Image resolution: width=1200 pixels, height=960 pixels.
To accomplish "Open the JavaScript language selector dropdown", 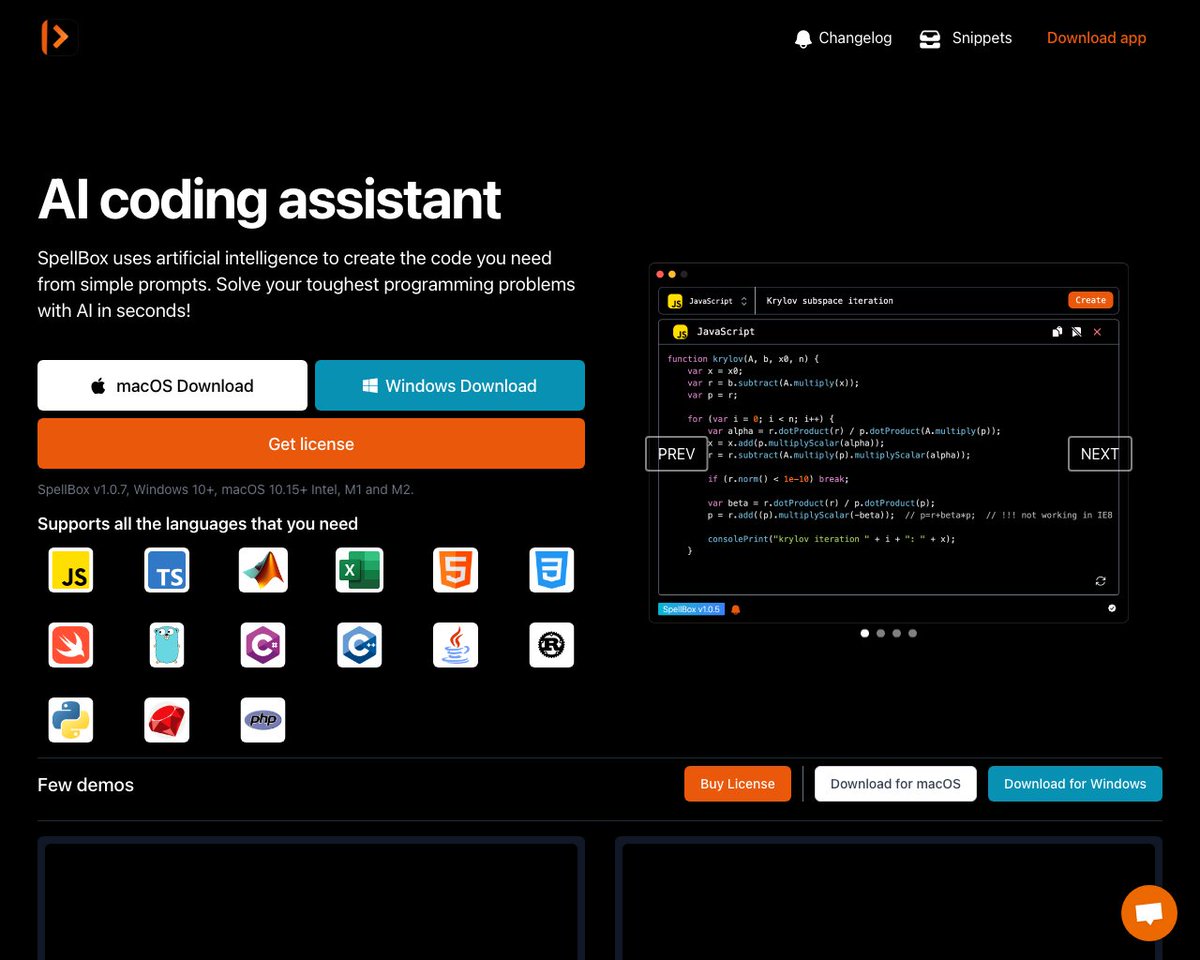I will coord(706,300).
